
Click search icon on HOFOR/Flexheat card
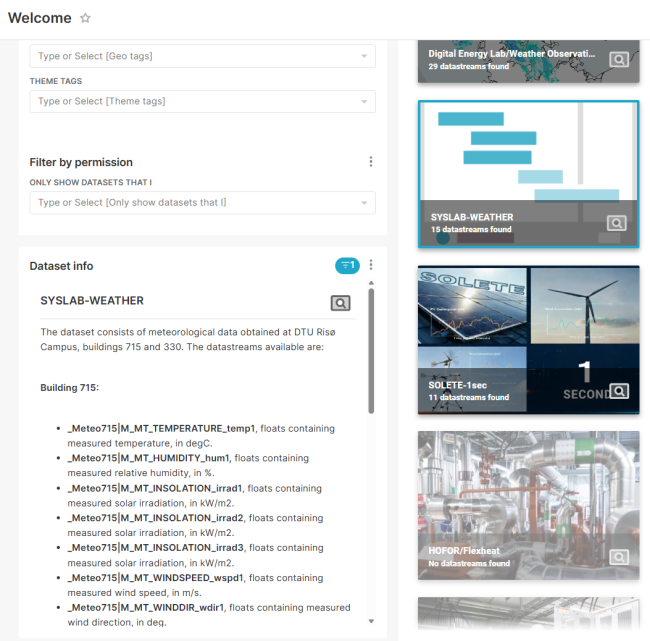point(619,557)
